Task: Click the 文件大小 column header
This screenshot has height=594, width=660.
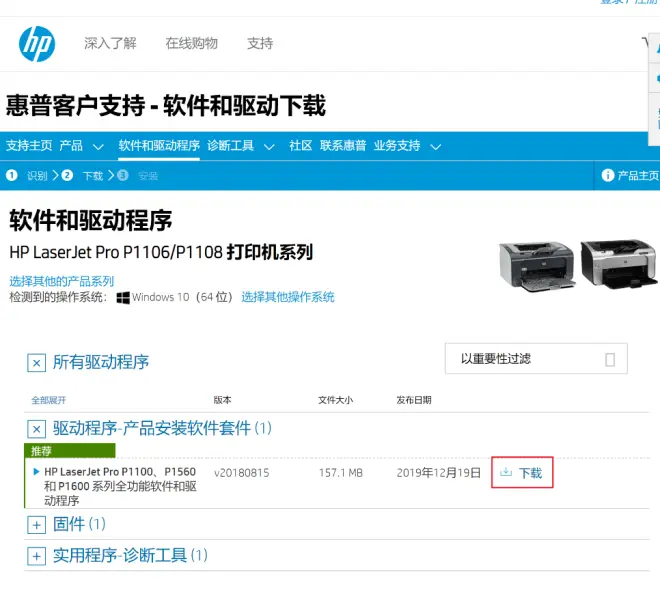Action: [x=335, y=400]
